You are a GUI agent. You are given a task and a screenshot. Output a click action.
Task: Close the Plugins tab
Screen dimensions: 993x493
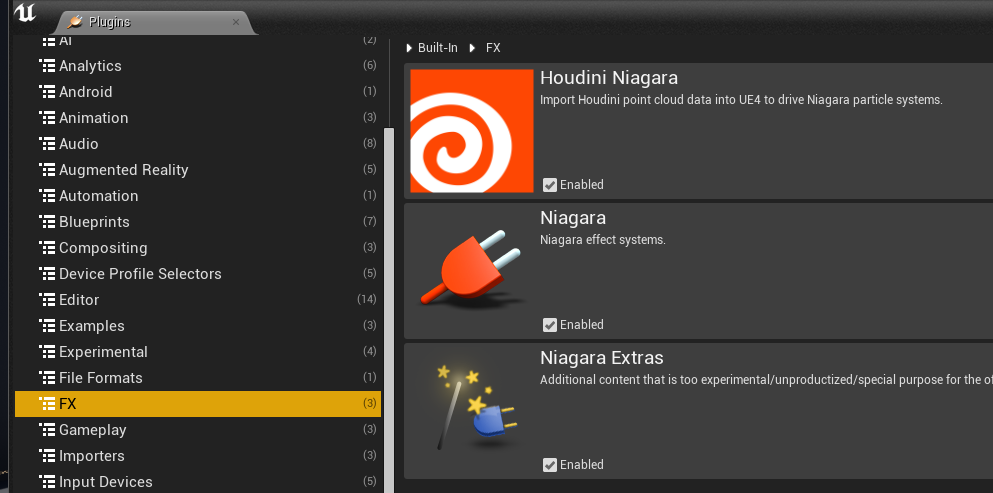coord(236,22)
